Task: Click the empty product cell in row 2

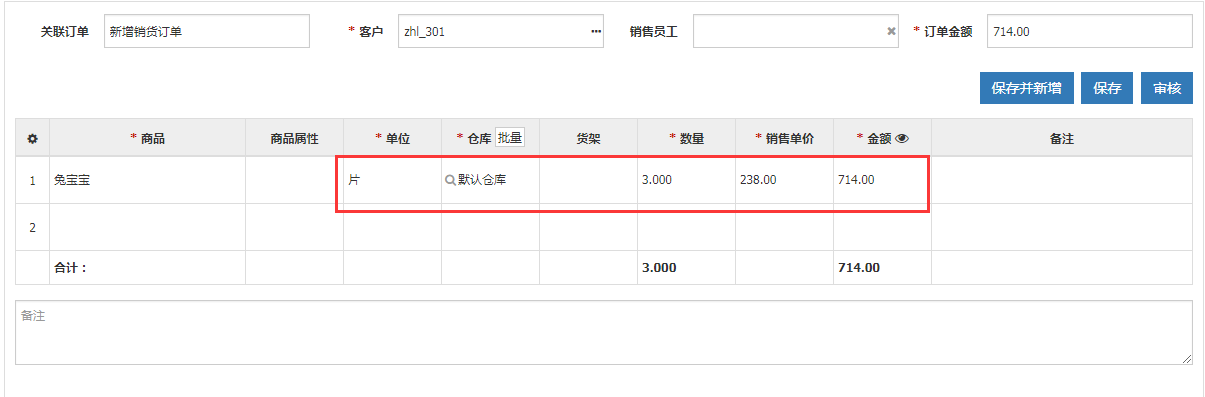Action: [148, 228]
